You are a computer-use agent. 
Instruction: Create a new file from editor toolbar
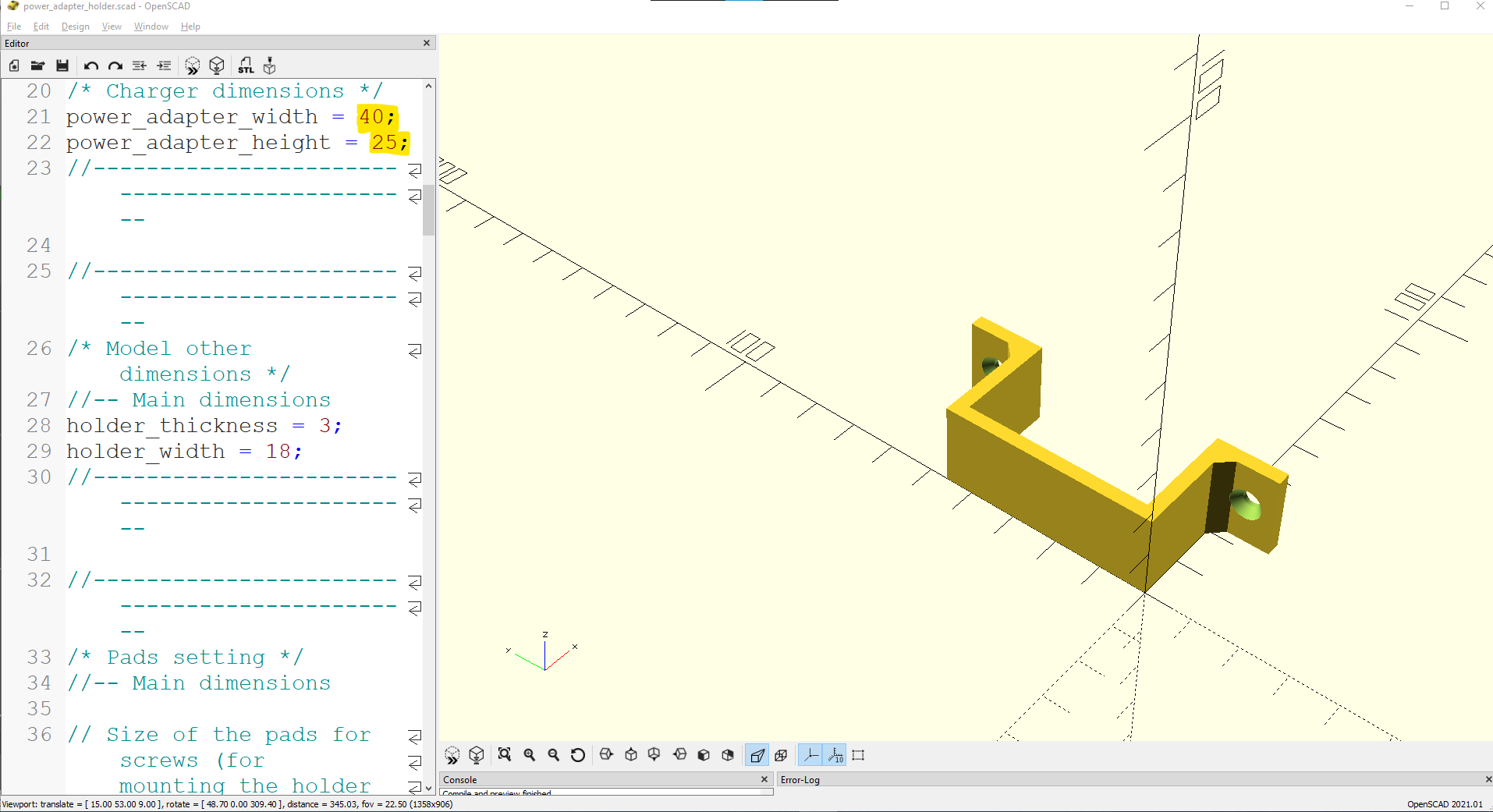(14, 66)
